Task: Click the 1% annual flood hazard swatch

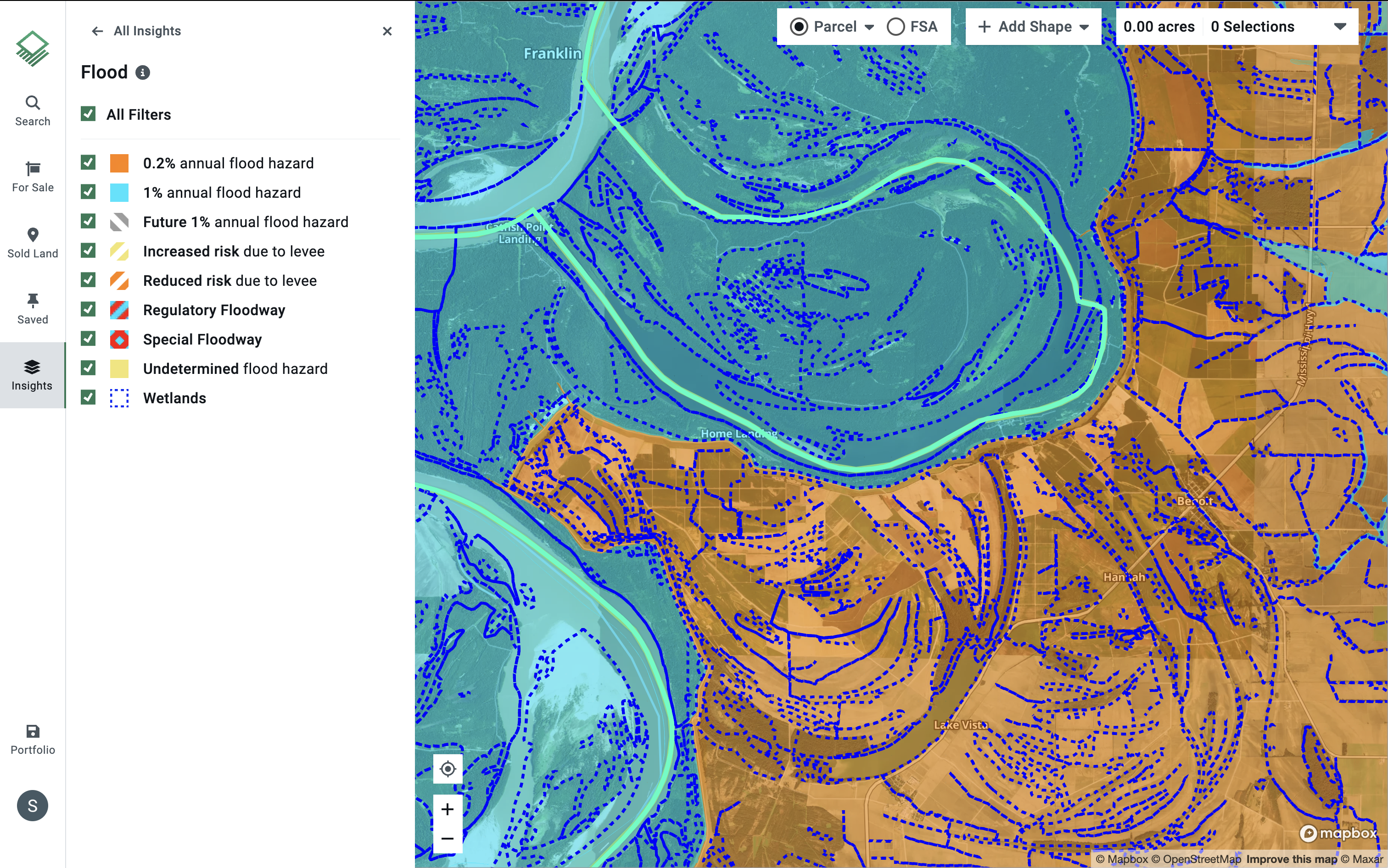Action: point(119,192)
